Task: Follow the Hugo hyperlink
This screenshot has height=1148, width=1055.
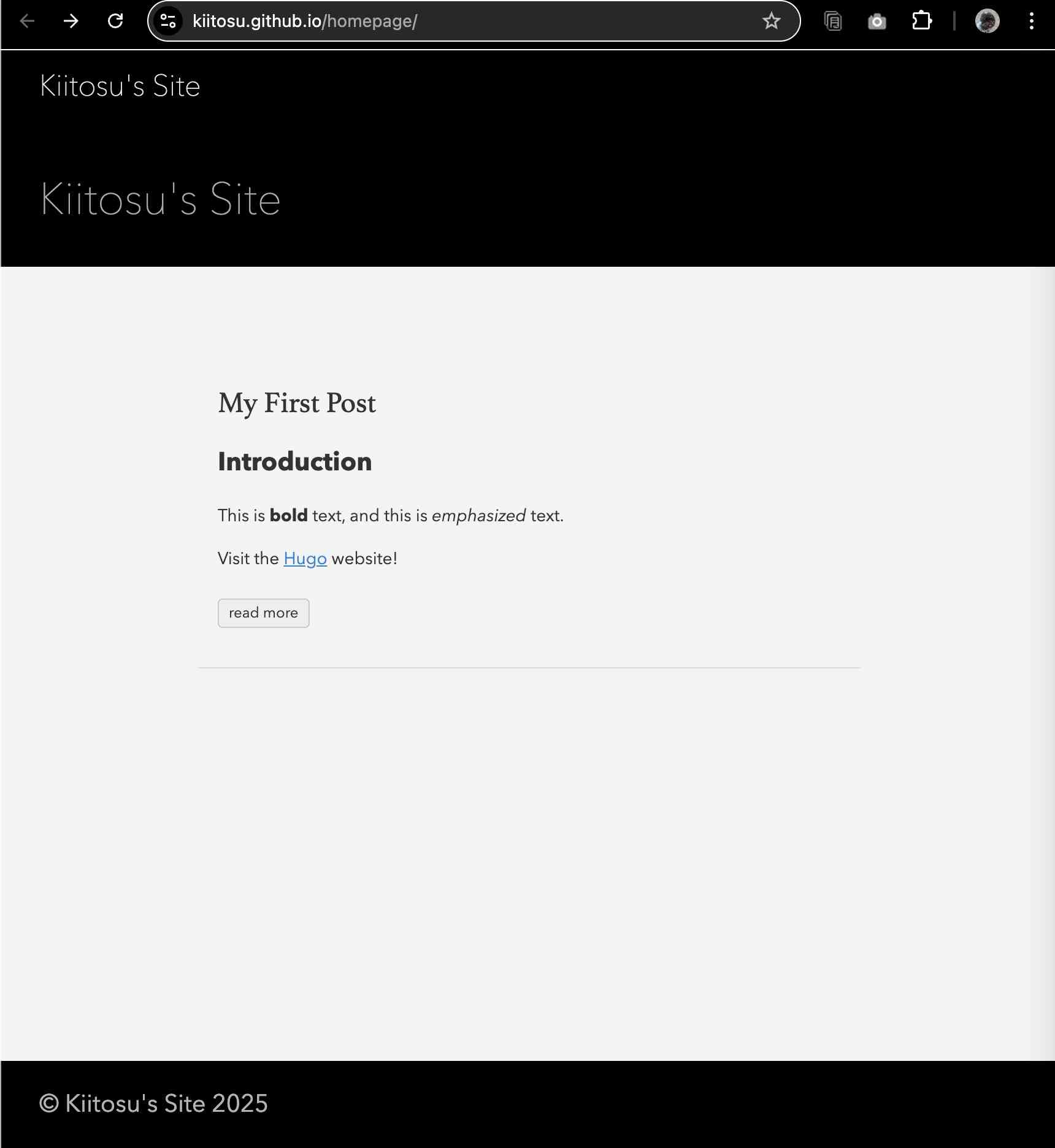Action: (305, 559)
